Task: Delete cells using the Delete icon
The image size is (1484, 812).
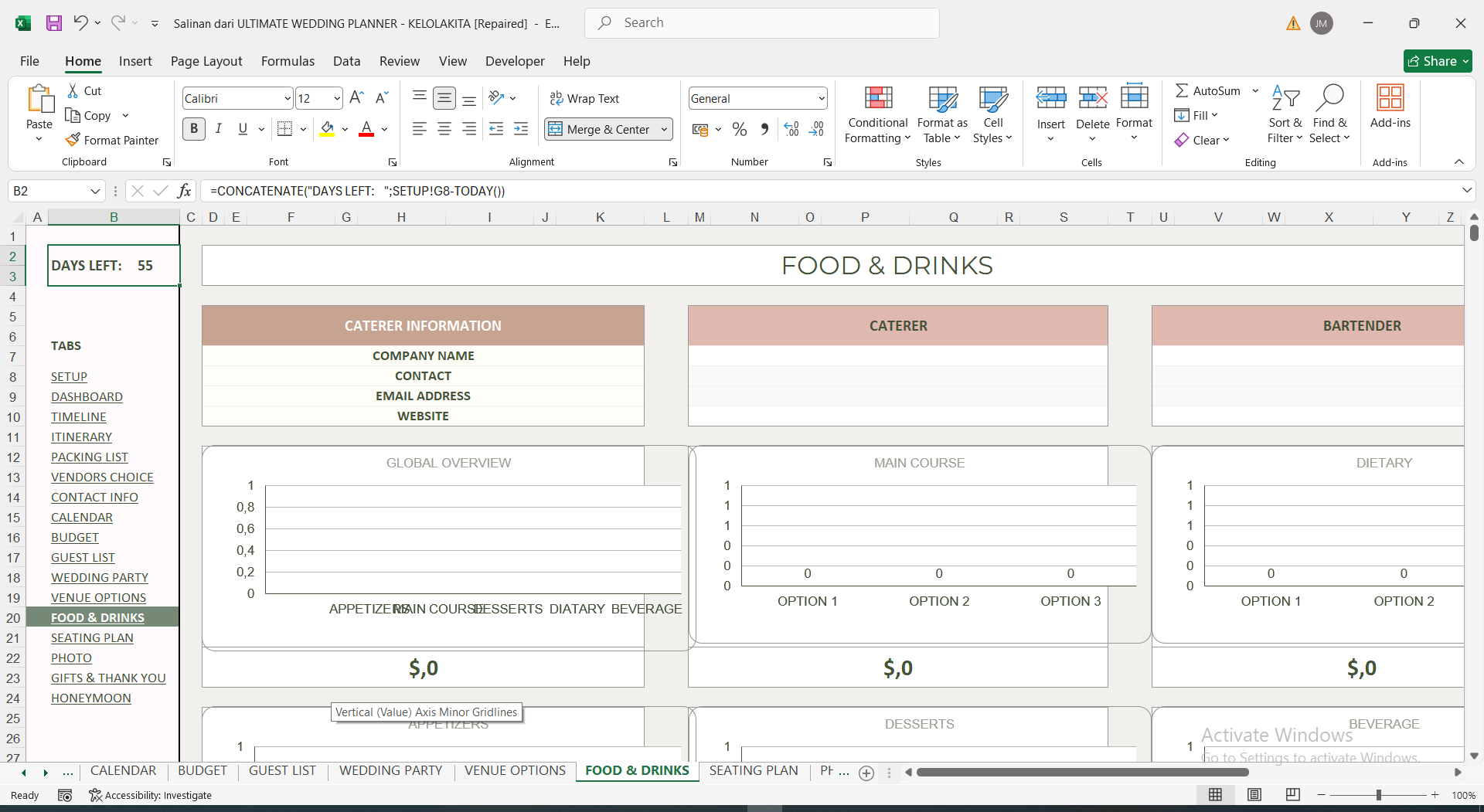Action: (1093, 98)
